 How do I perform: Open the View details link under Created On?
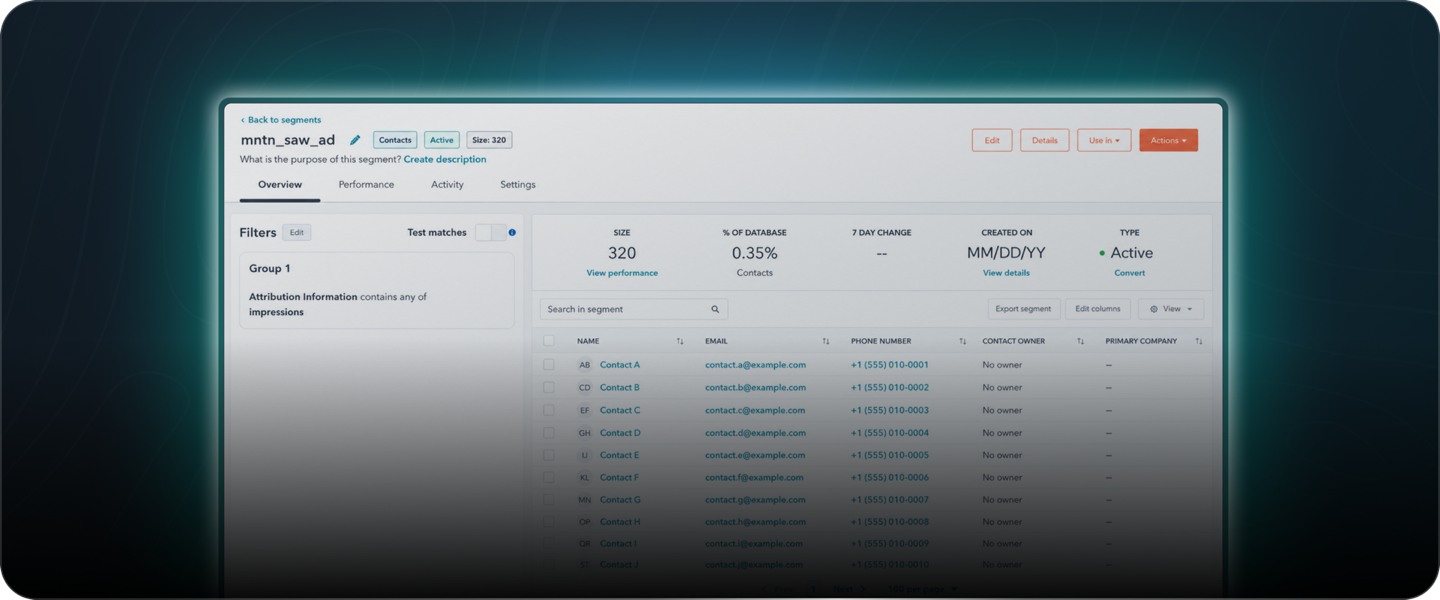[1006, 273]
